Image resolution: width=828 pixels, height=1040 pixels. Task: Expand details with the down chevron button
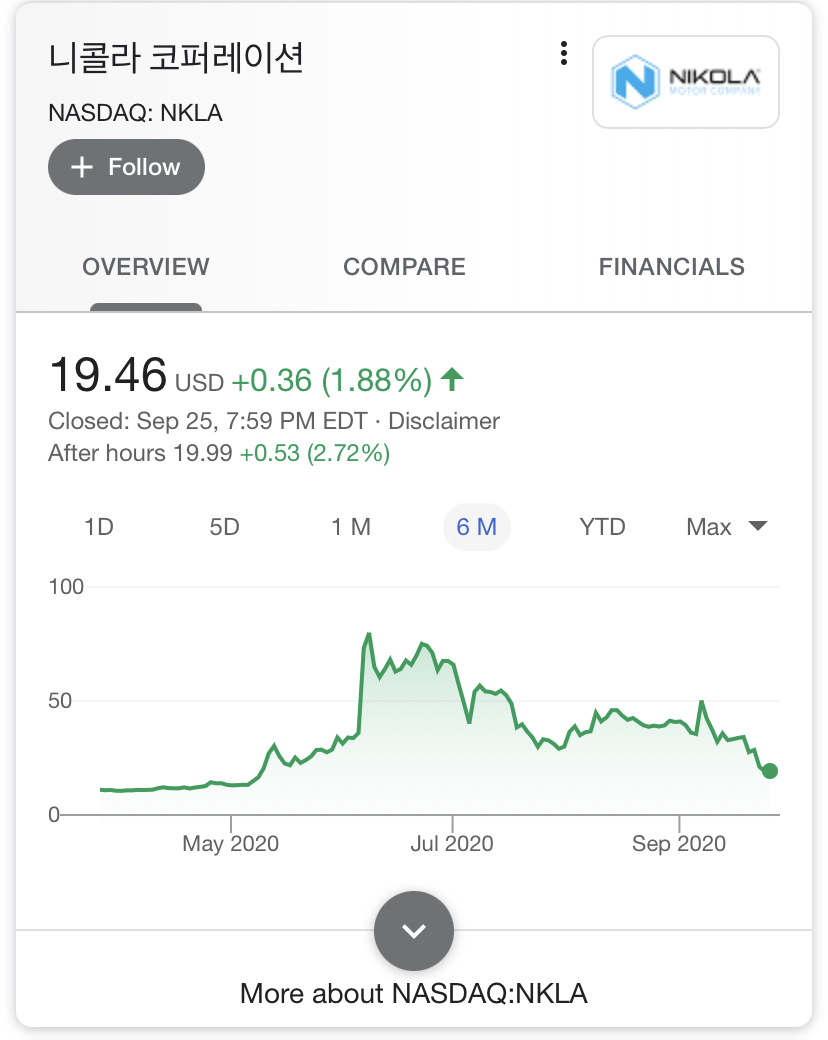(414, 931)
